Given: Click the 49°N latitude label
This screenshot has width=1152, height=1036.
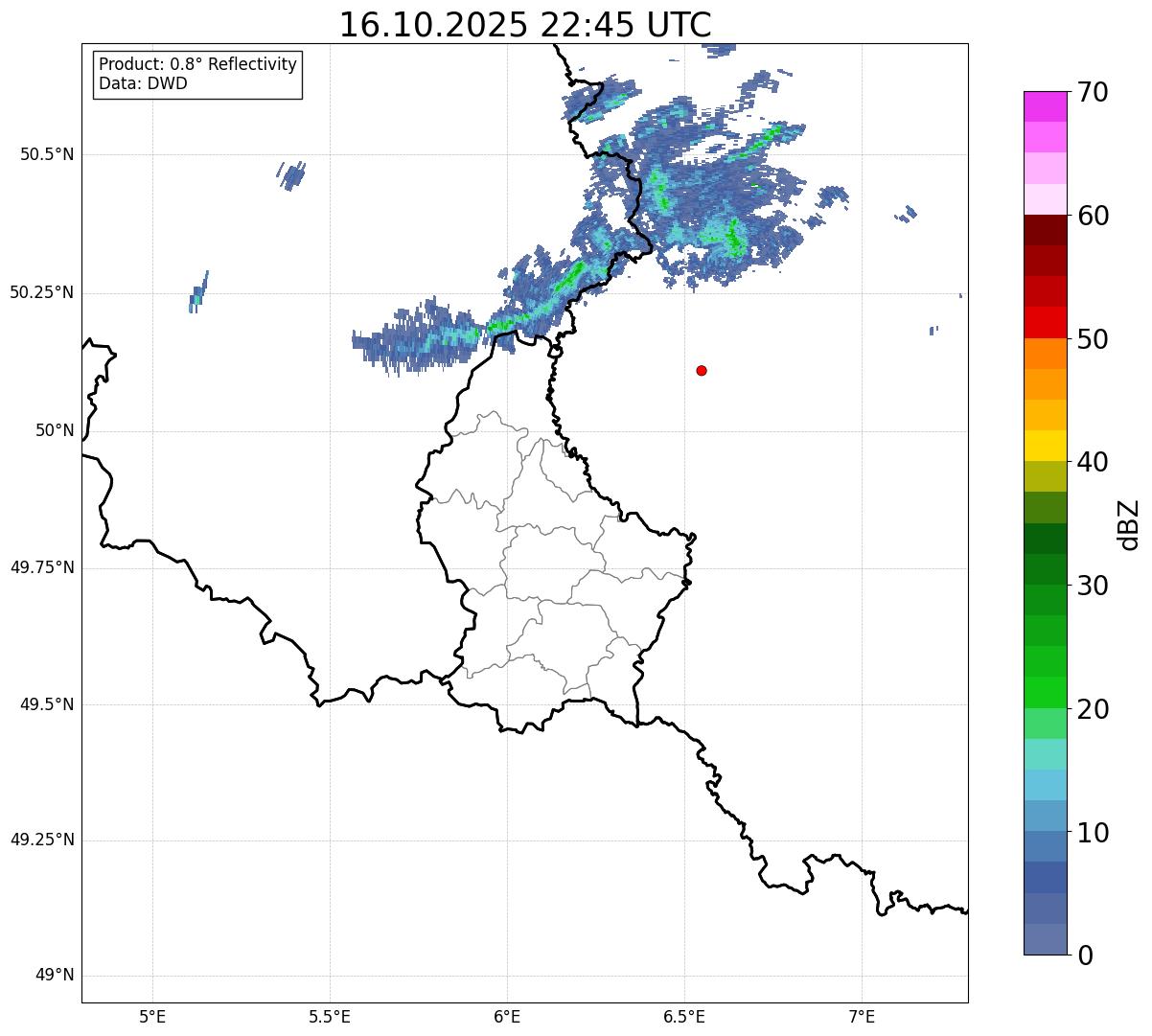Looking at the screenshot, I should (x=55, y=976).
